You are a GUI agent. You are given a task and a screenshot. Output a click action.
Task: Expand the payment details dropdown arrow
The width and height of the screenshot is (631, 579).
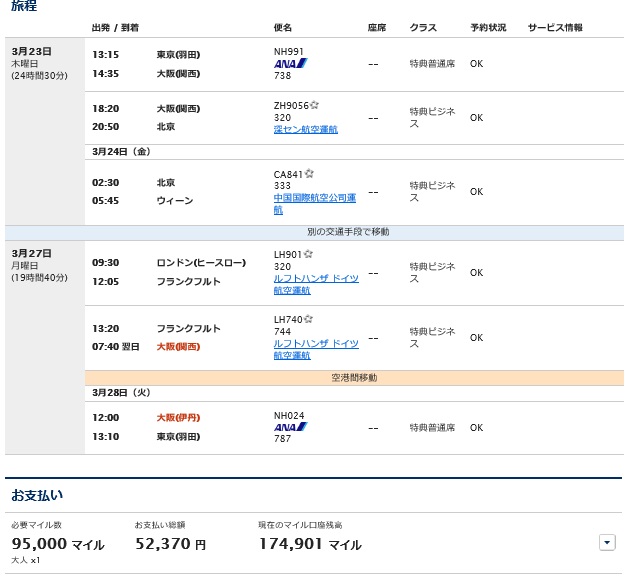[x=607, y=542]
